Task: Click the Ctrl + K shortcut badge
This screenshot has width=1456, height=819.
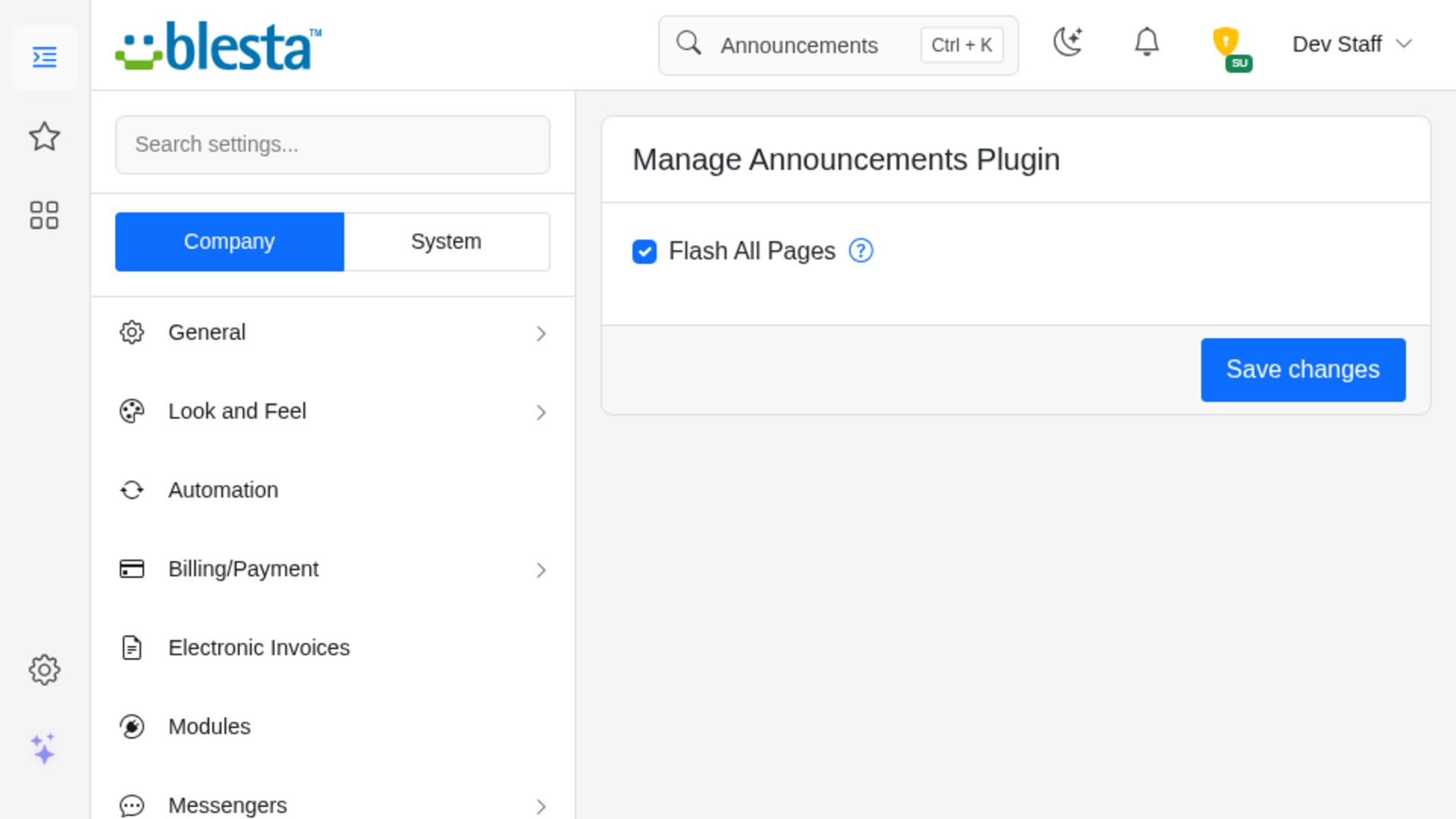Action: coord(962,45)
